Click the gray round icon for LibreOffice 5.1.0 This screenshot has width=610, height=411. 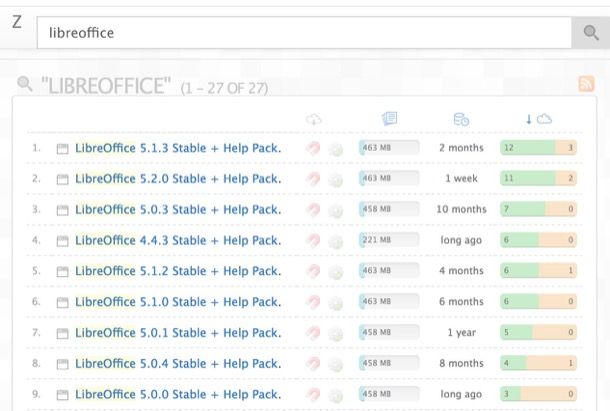point(336,303)
